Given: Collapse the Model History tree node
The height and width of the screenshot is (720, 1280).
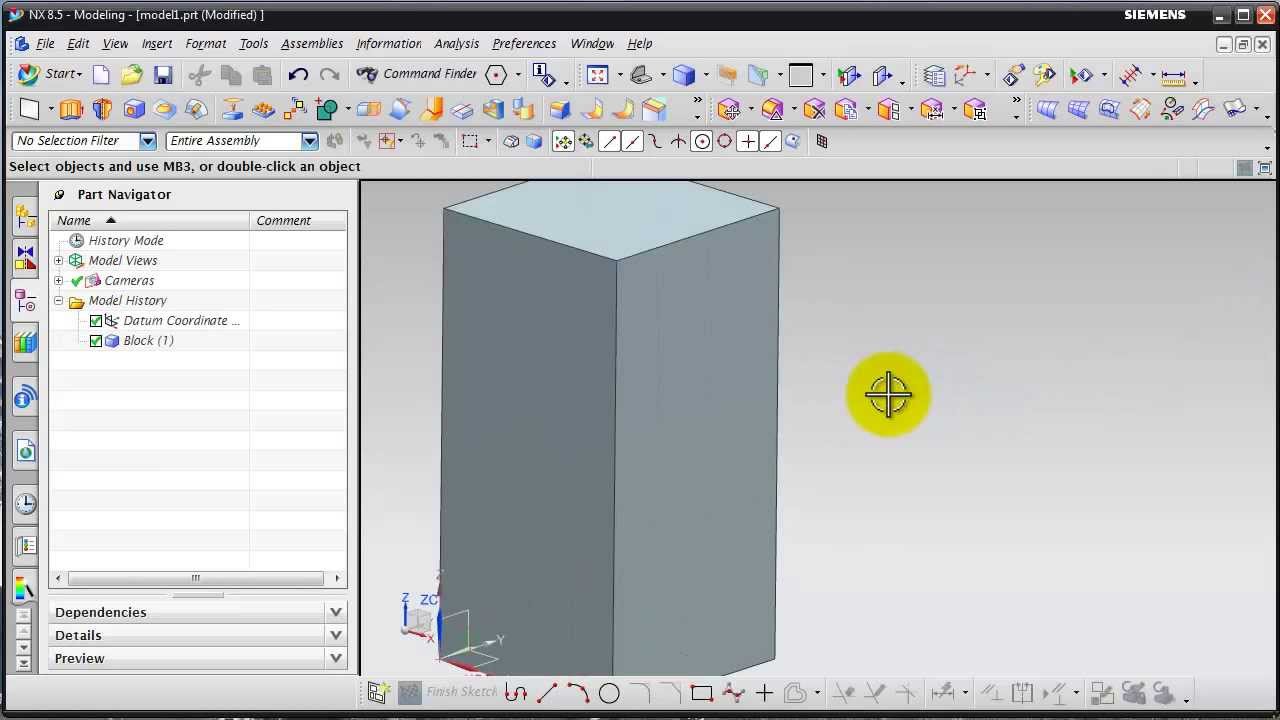Looking at the screenshot, I should [x=58, y=301].
